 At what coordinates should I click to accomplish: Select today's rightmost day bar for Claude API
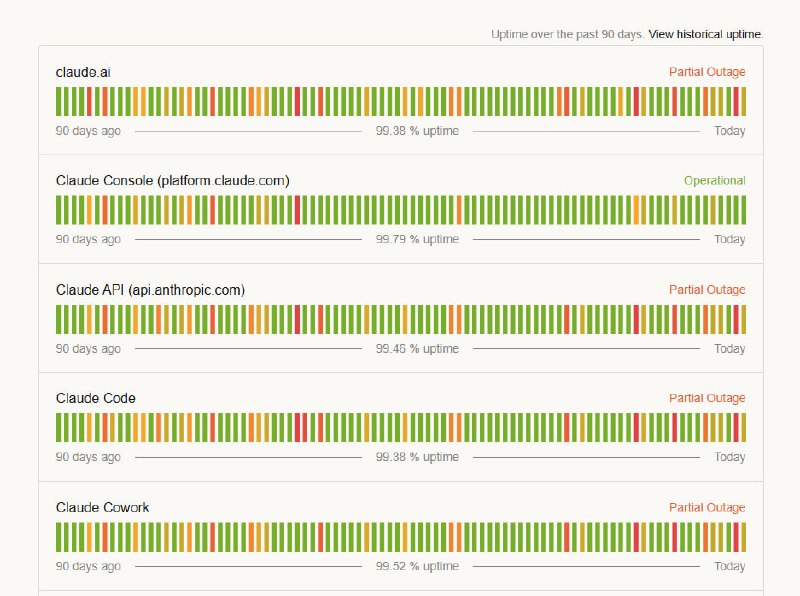(x=743, y=319)
